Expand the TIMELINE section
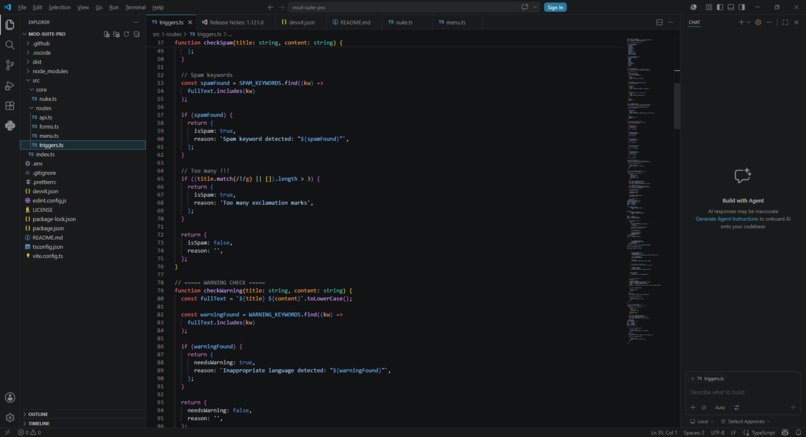This screenshot has height=437, width=806. 83,423
